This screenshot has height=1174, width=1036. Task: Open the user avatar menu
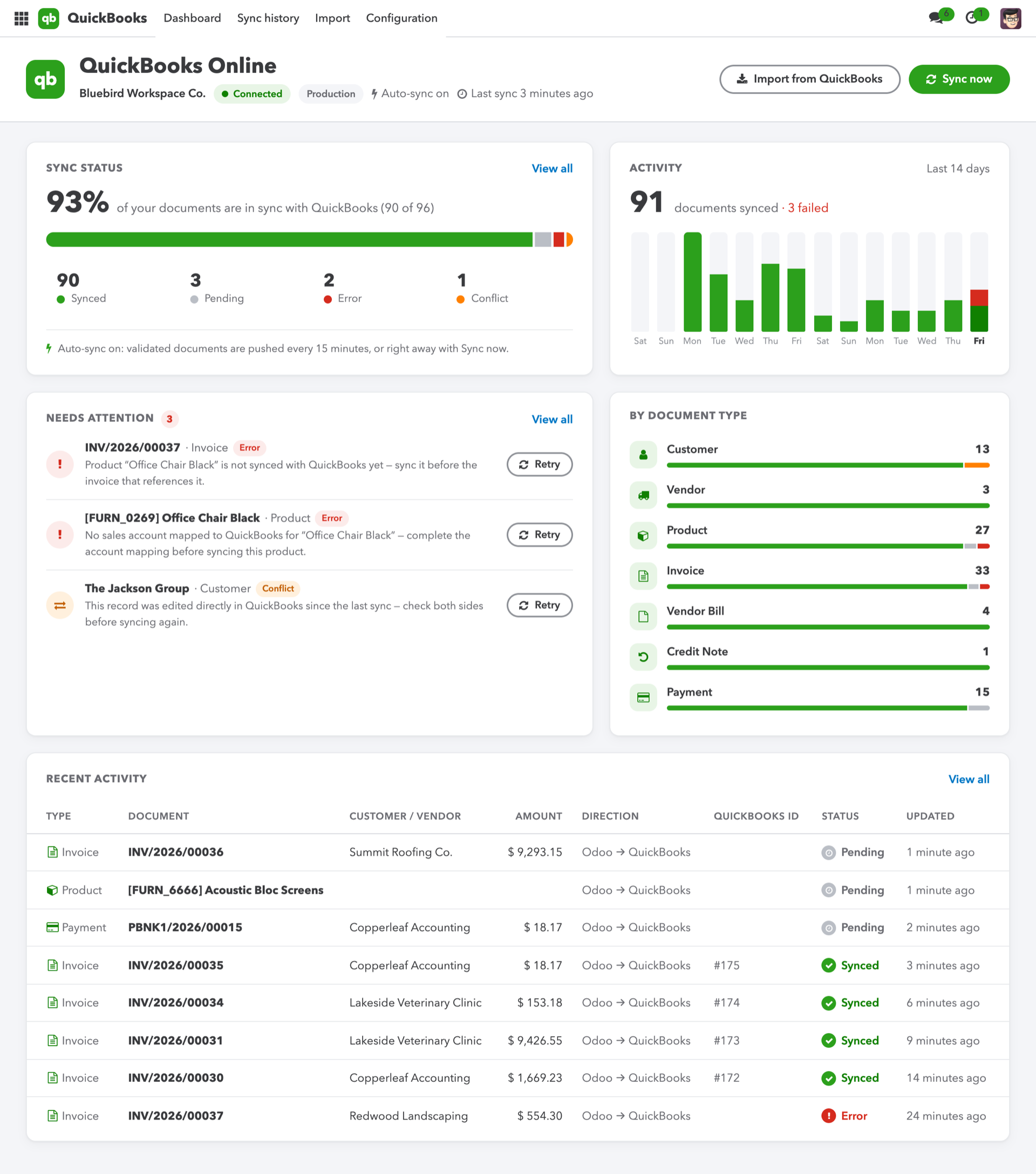click(x=1010, y=18)
